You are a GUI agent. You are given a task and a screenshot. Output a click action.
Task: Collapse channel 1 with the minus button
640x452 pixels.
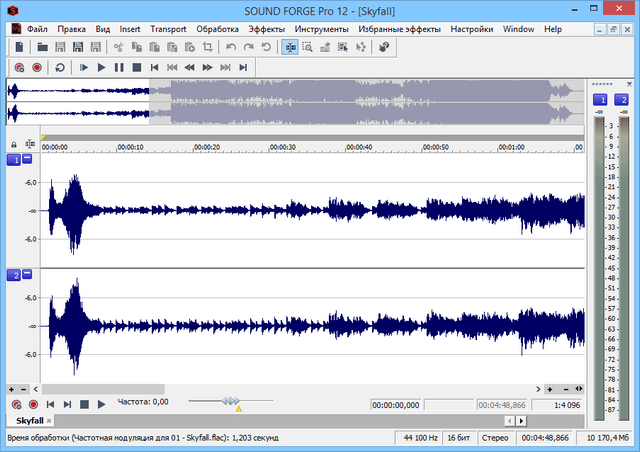click(27, 160)
